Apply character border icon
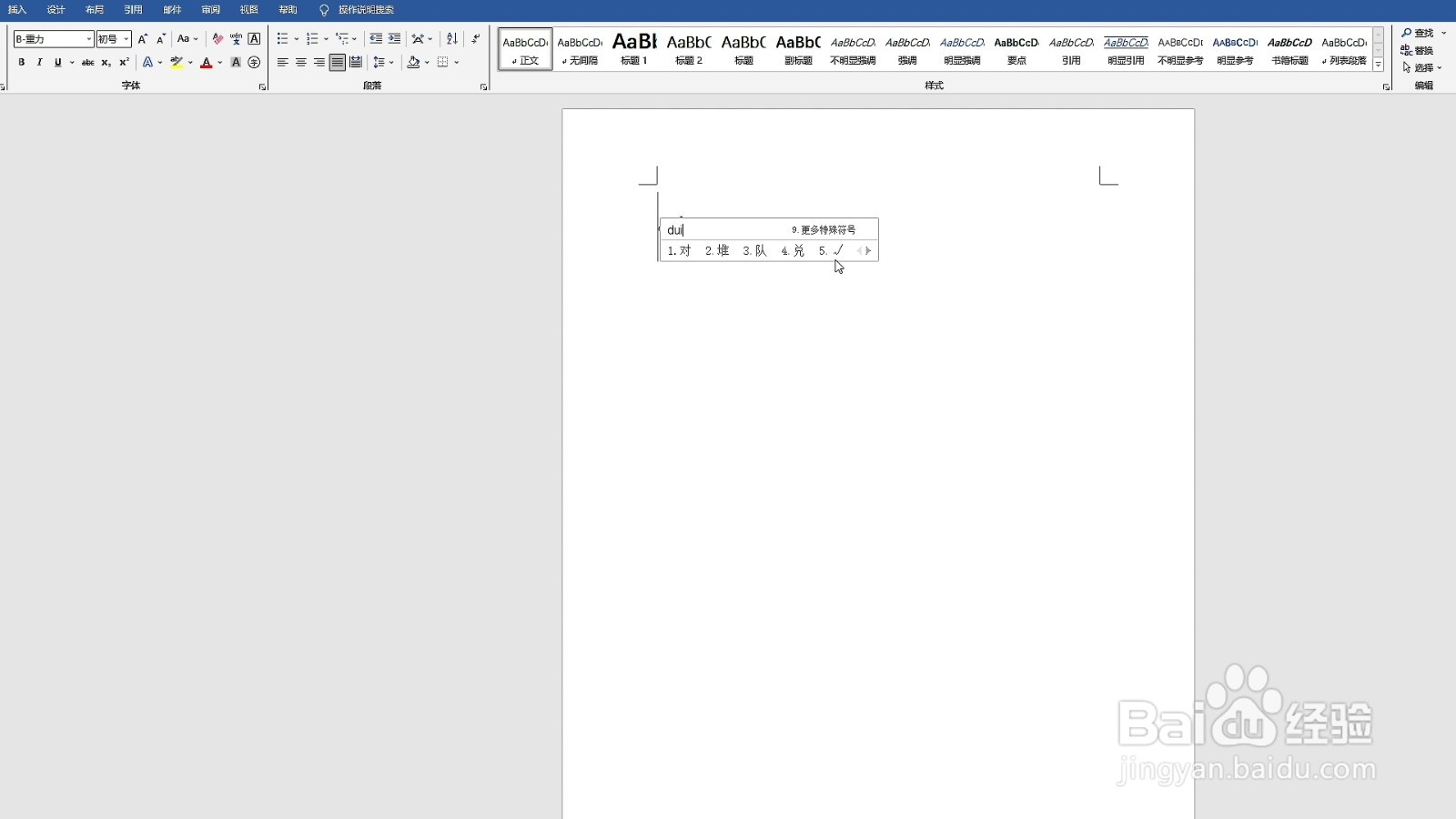 click(x=254, y=39)
